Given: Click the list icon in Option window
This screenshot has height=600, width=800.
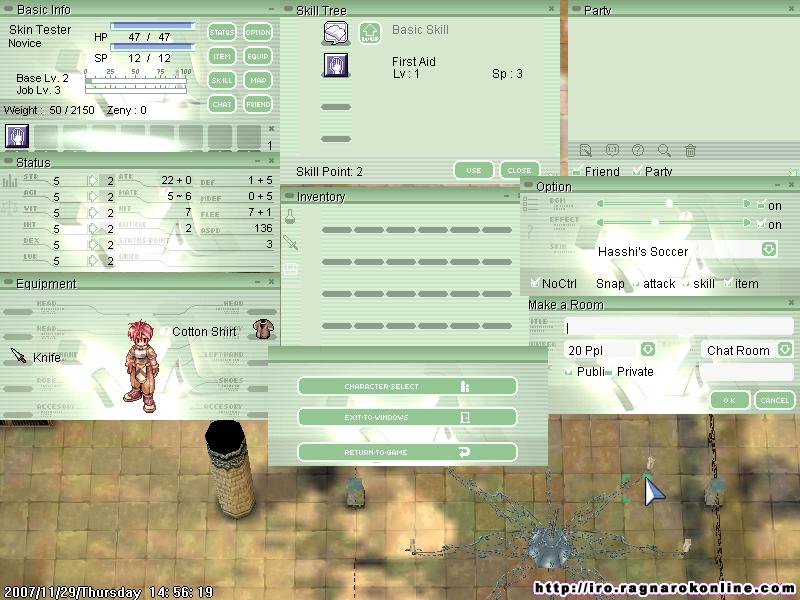Looking at the screenshot, I should coord(530,204).
